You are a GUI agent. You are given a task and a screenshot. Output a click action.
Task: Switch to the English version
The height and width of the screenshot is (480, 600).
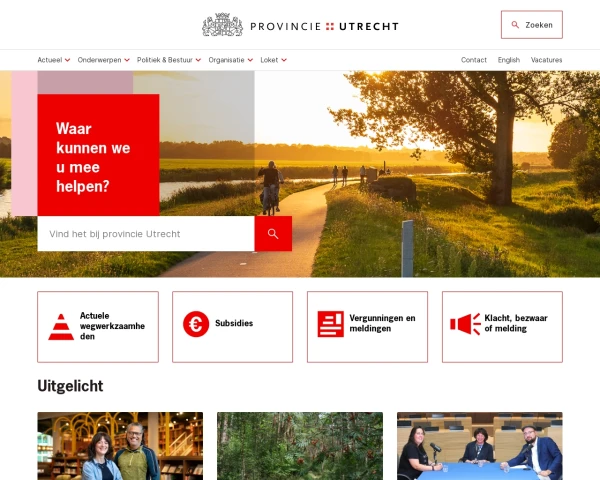pyautogui.click(x=509, y=60)
